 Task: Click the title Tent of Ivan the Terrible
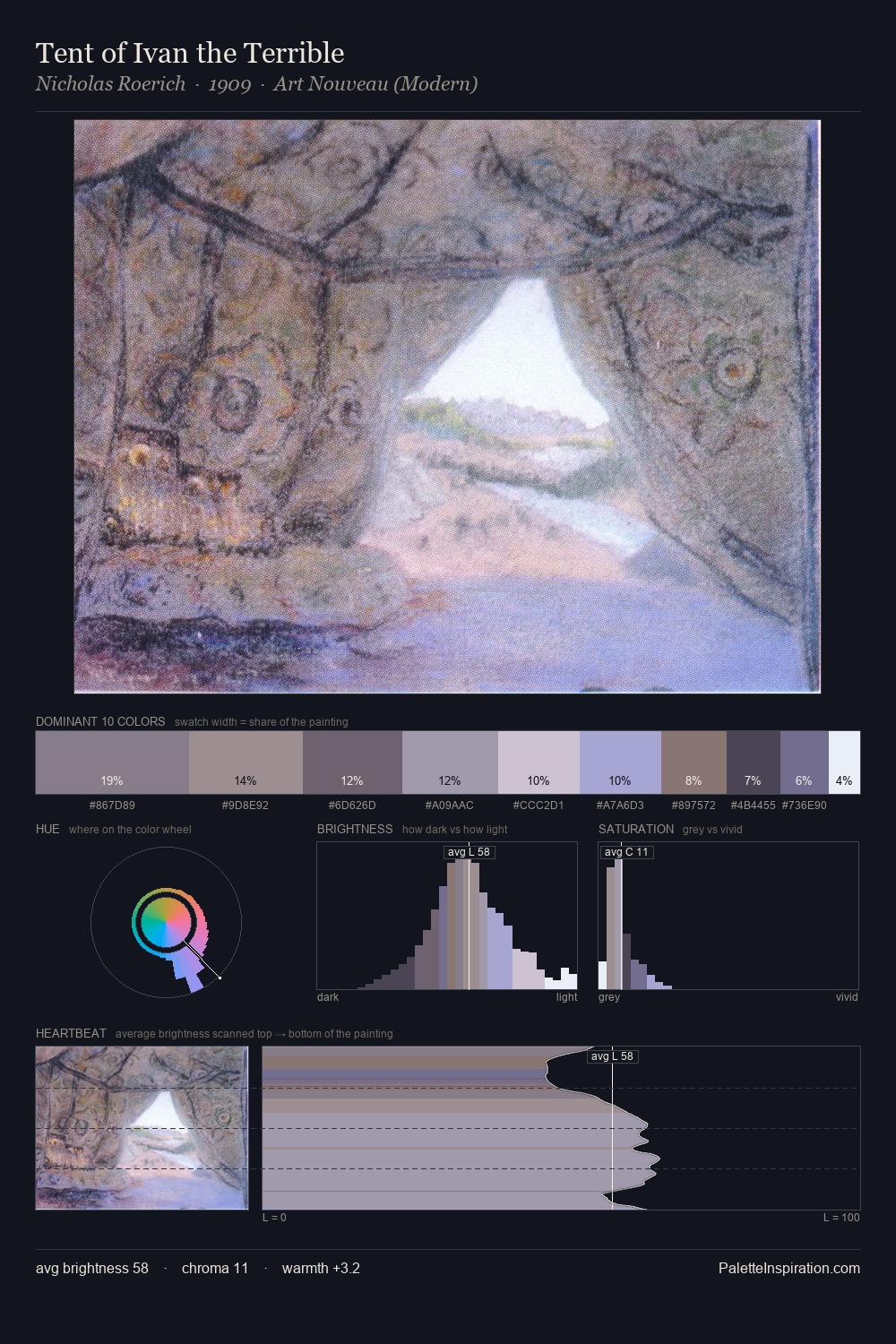pos(190,53)
